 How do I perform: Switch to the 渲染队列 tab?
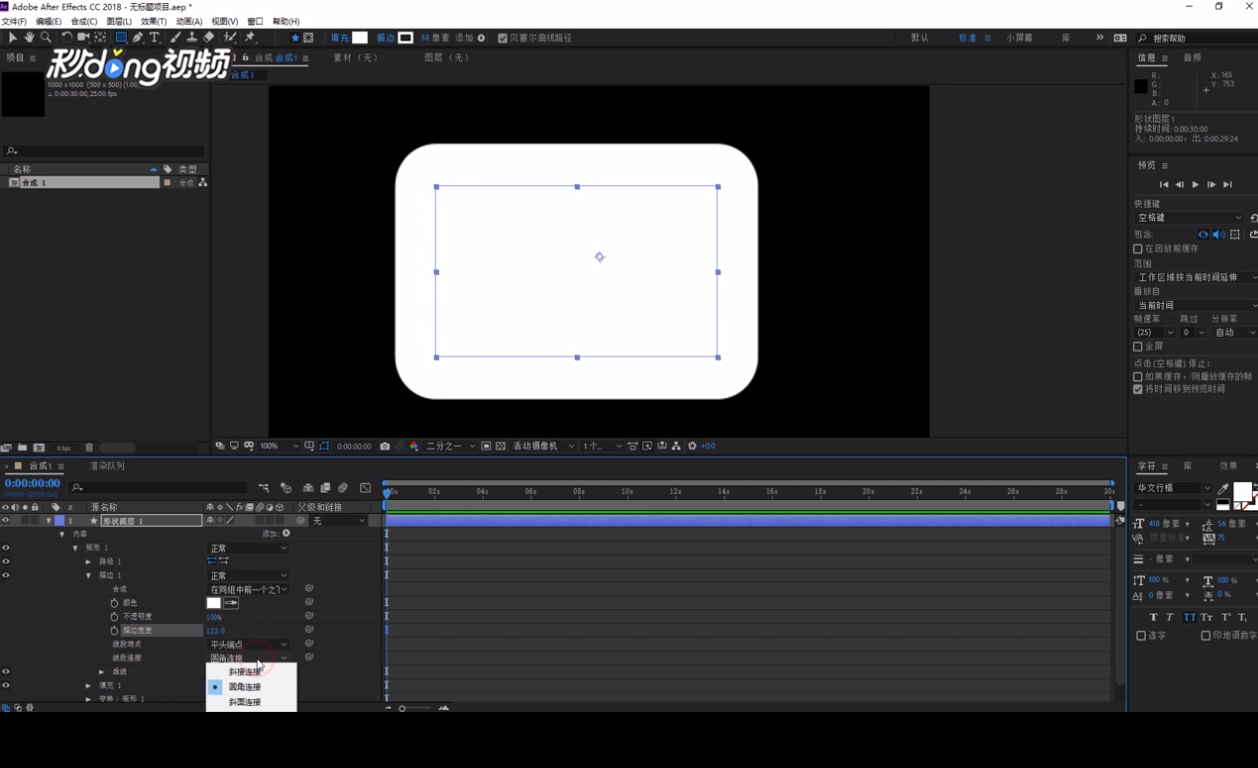(x=108, y=466)
